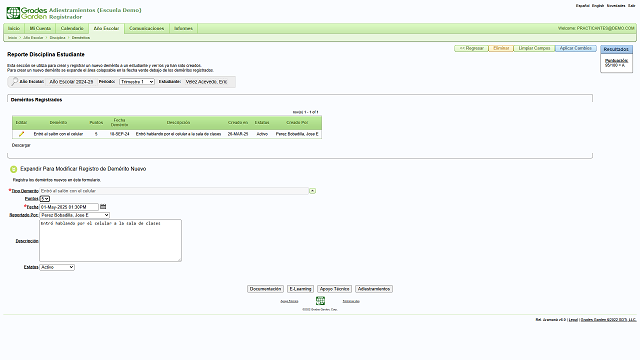Click the Inicio breadcrumb link
This screenshot has height=360, width=640.
click(x=12, y=38)
